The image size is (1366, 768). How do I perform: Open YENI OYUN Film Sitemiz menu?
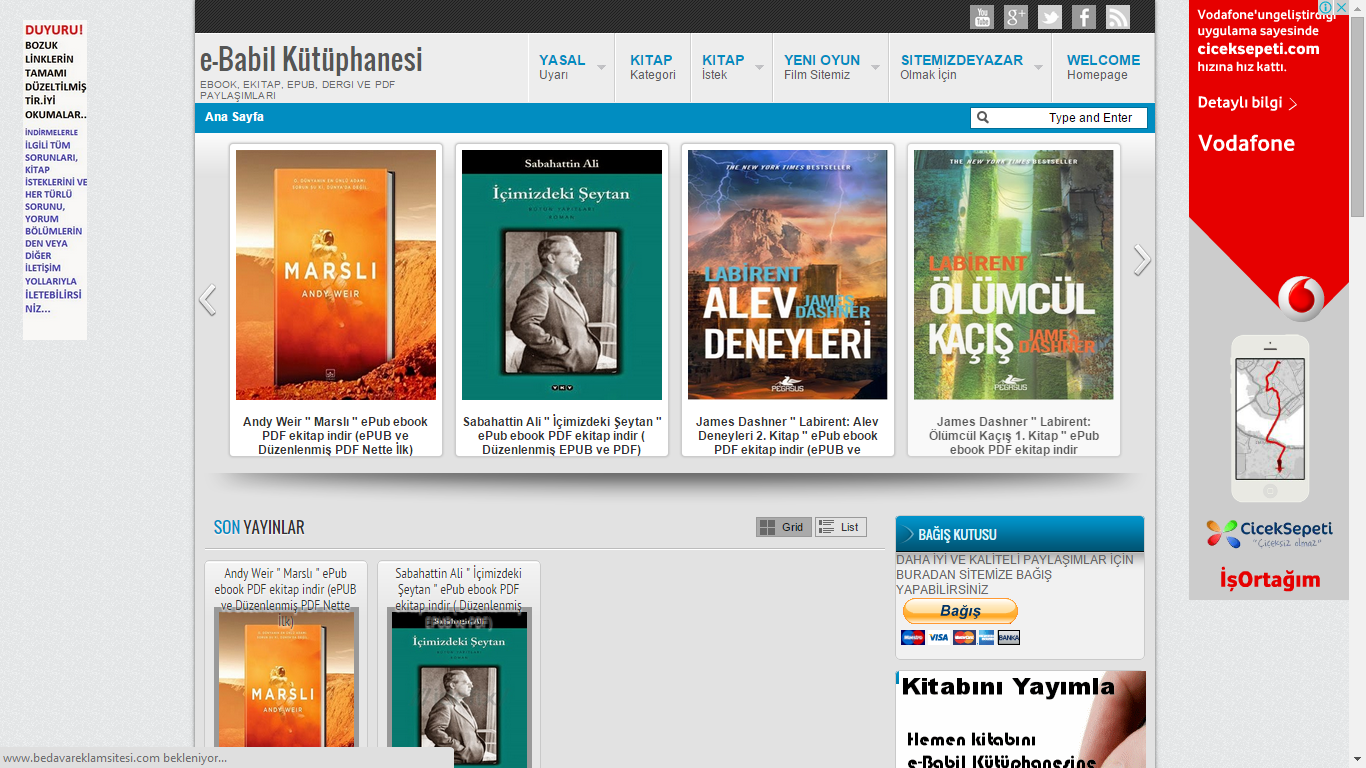click(822, 67)
